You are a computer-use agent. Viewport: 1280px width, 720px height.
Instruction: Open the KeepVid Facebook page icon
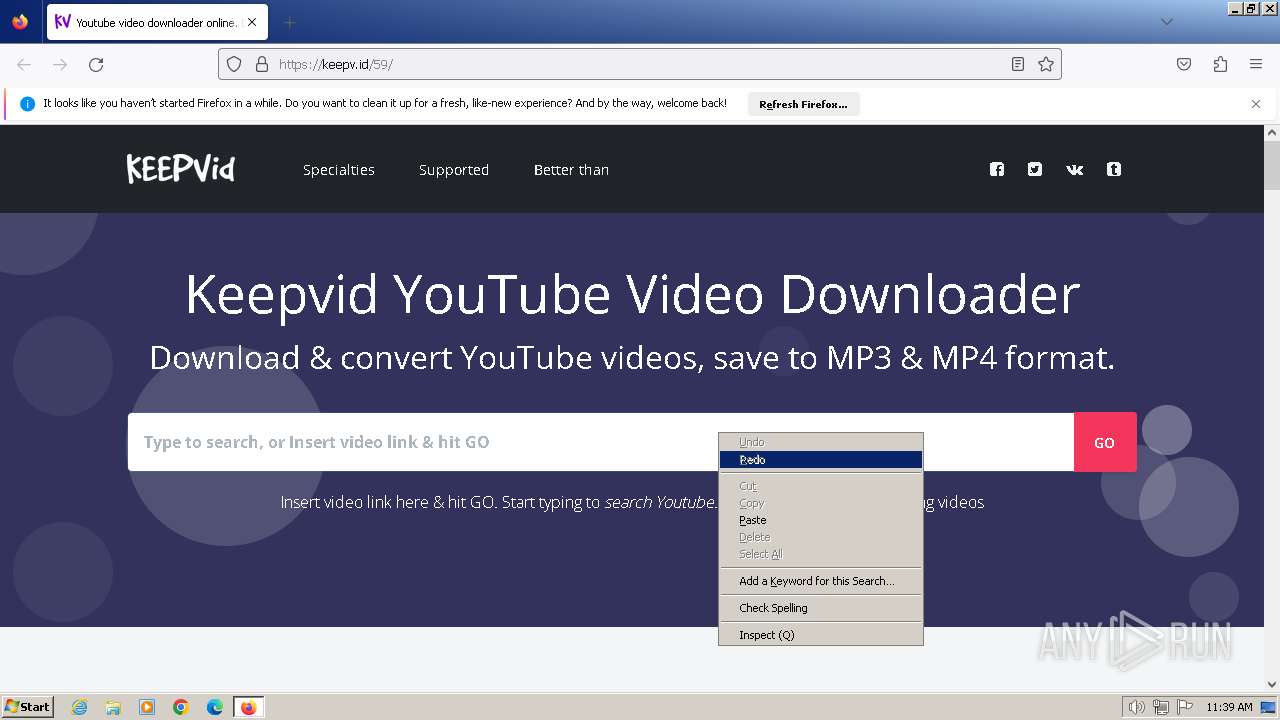point(997,169)
